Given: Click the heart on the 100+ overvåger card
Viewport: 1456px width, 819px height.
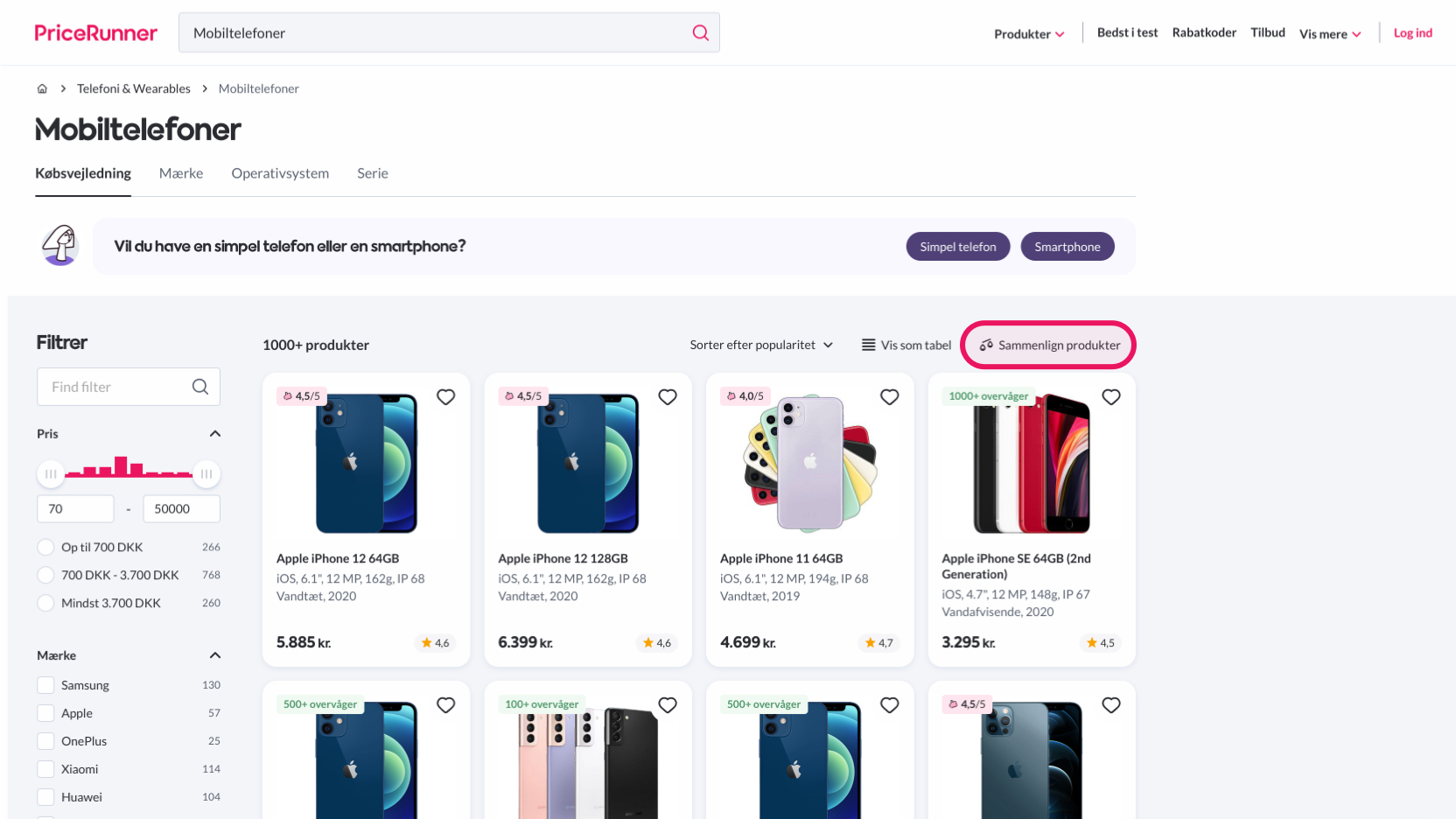Looking at the screenshot, I should (x=668, y=705).
